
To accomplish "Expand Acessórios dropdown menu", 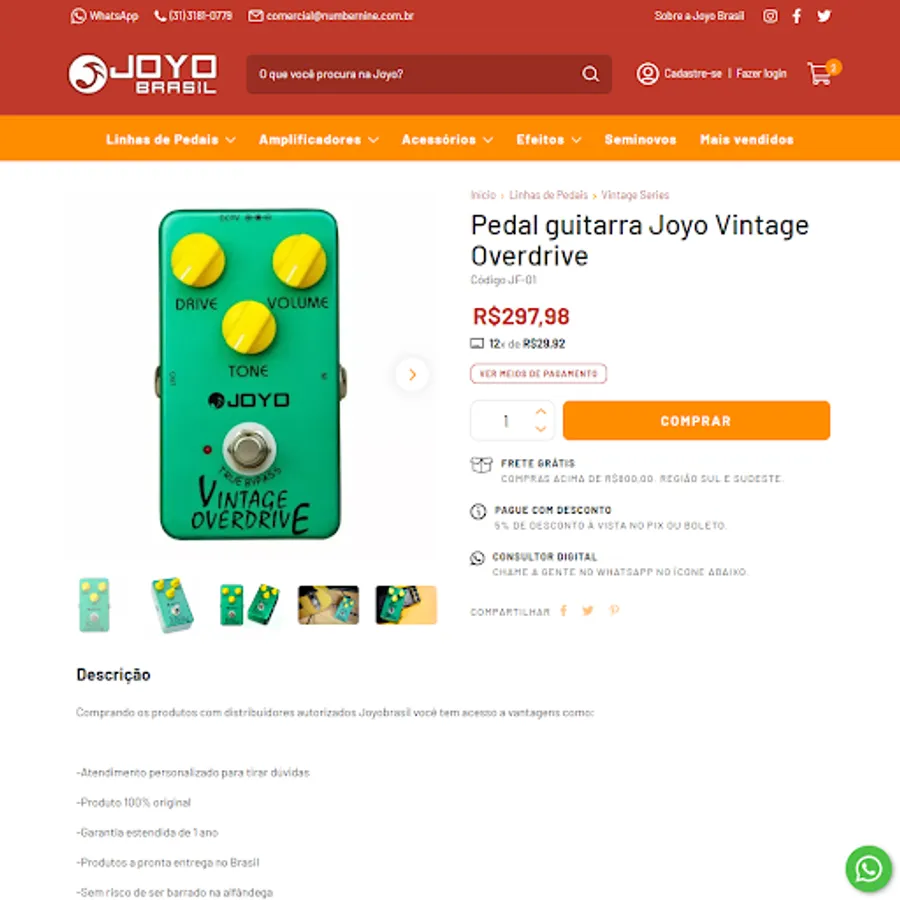I will point(447,139).
